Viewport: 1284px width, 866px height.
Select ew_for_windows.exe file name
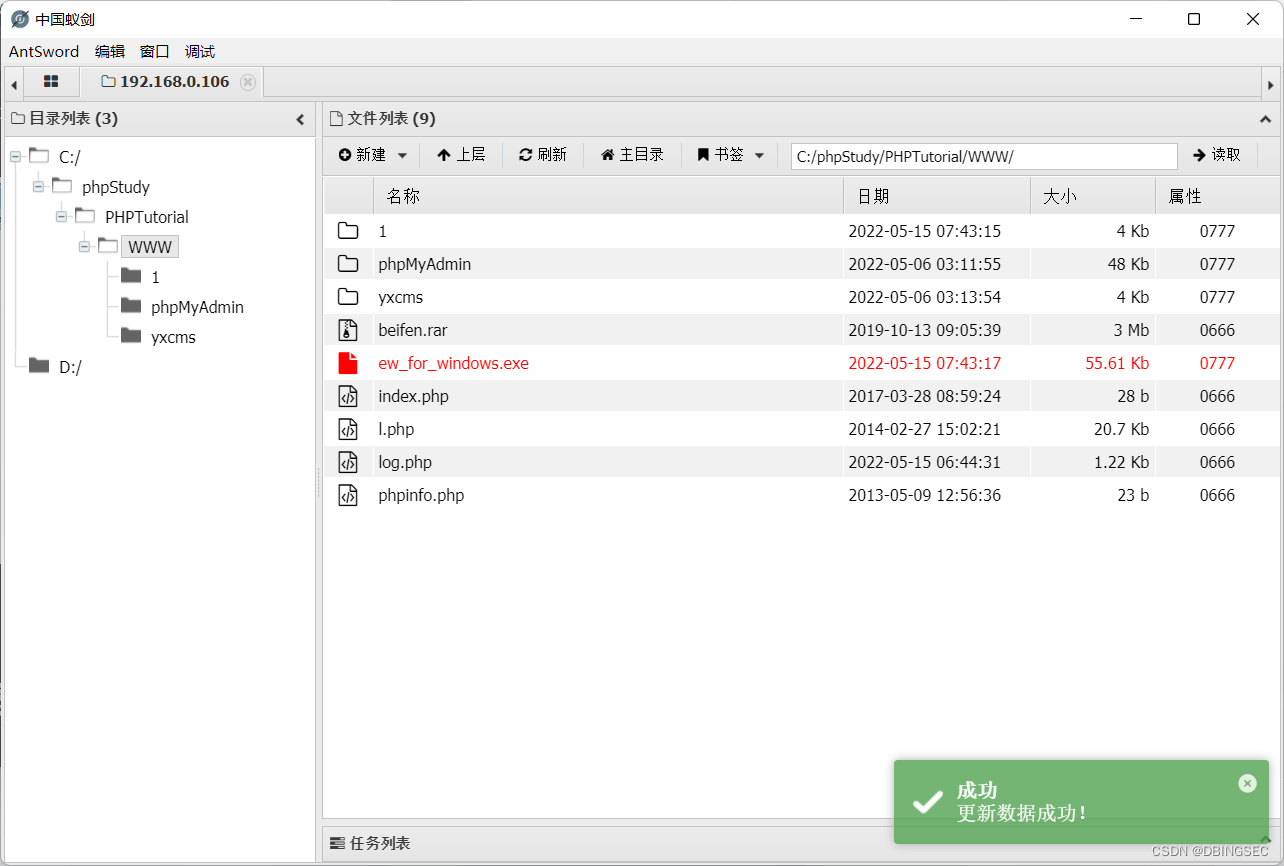point(453,363)
